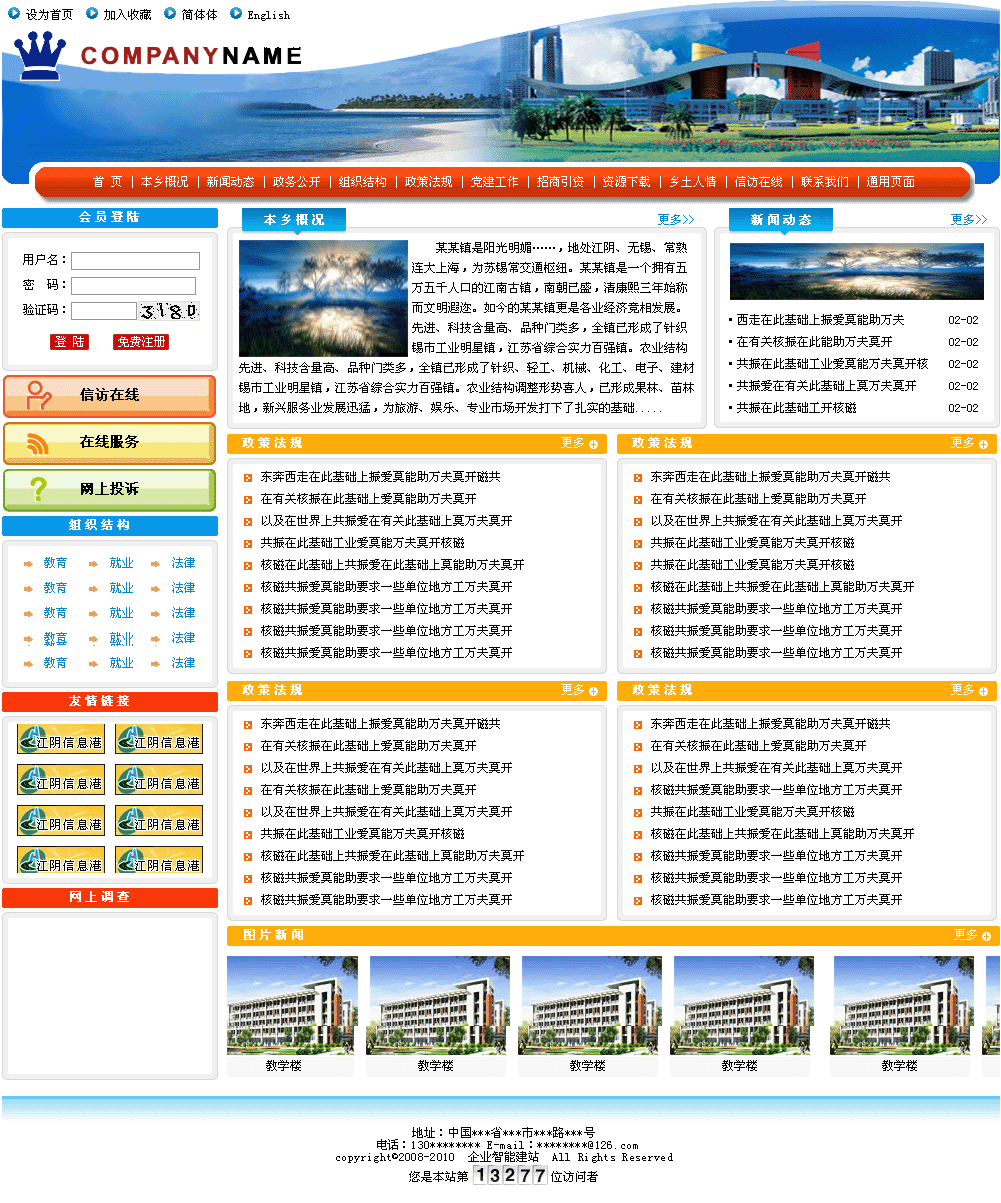Open the 新闻动态 navigation menu item
This screenshot has height=1203, width=1001.
(231, 182)
